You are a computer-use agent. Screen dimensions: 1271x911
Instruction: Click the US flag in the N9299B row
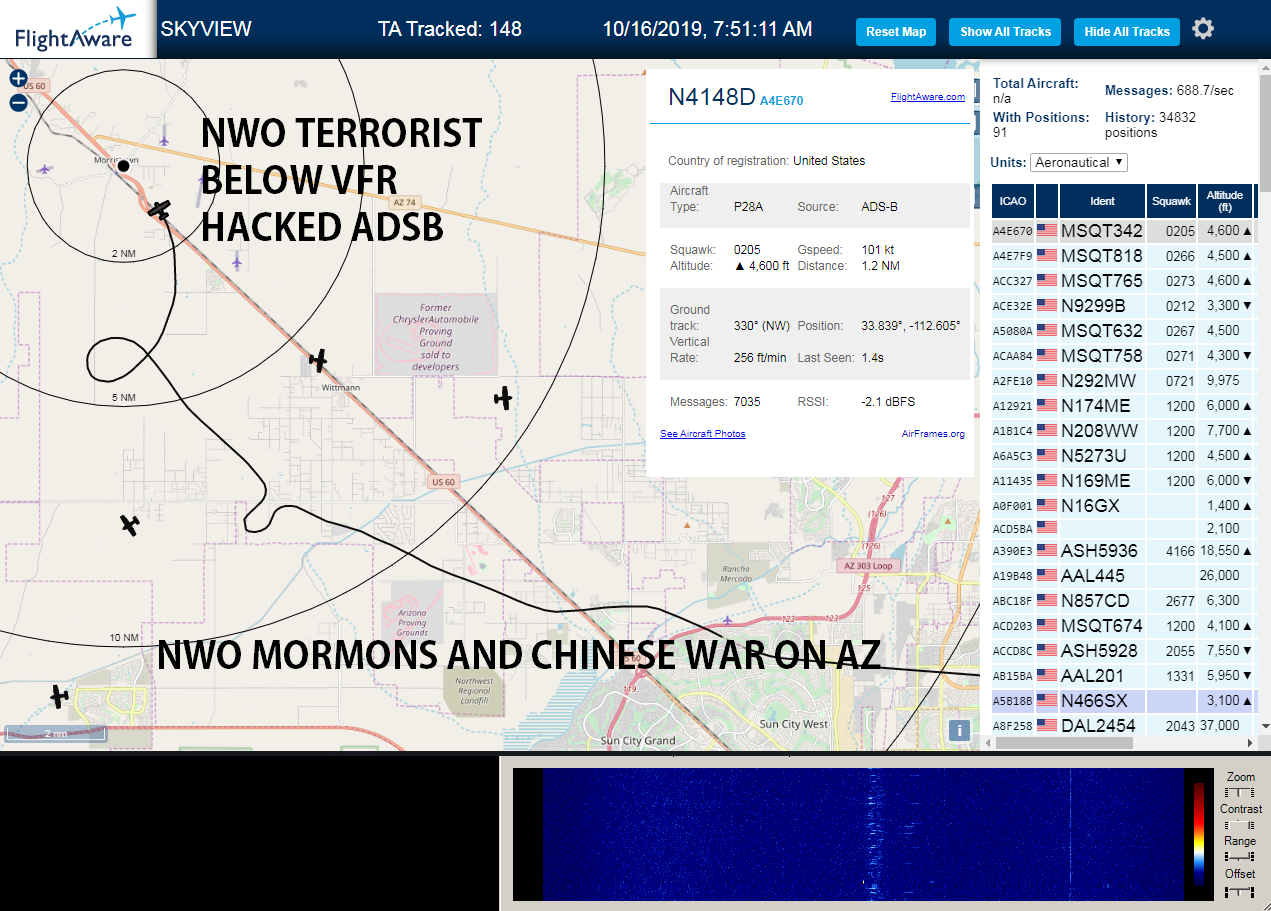tap(1047, 306)
